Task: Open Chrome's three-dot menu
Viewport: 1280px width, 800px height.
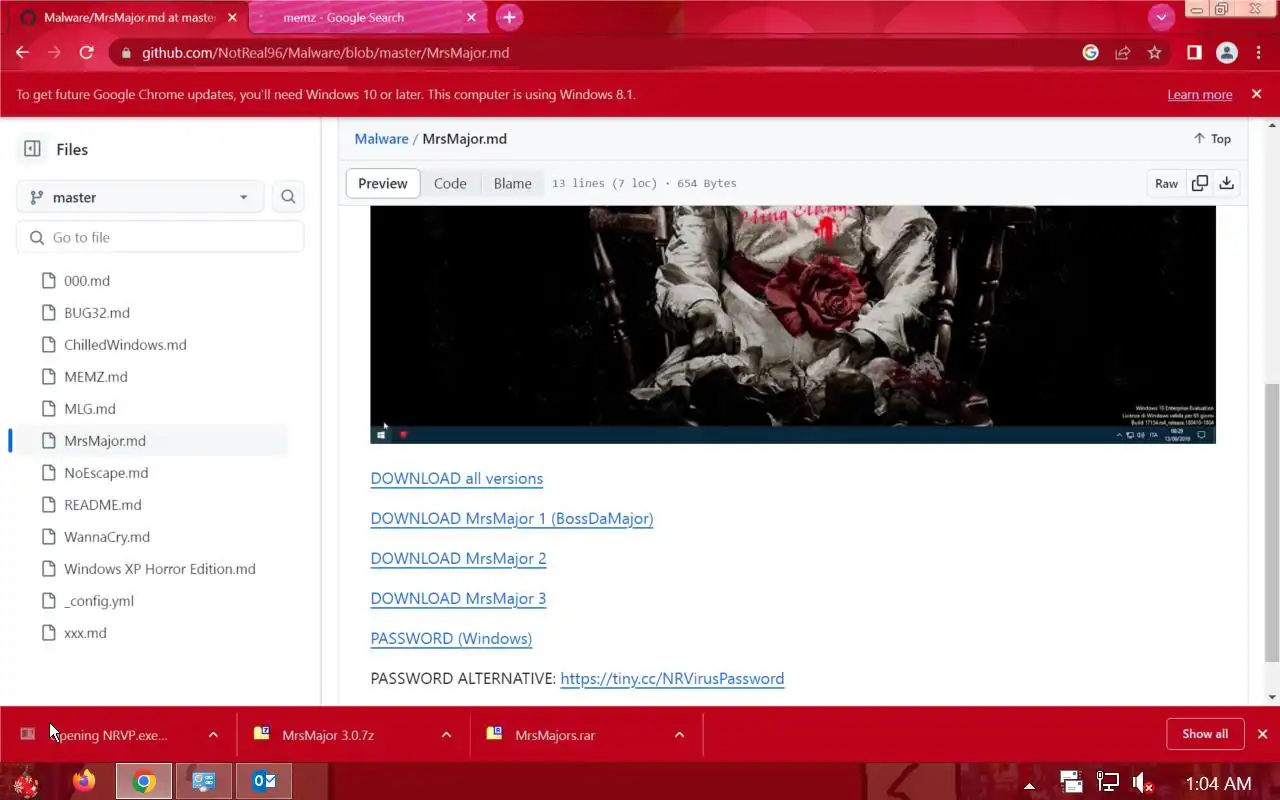Action: pyautogui.click(x=1257, y=53)
